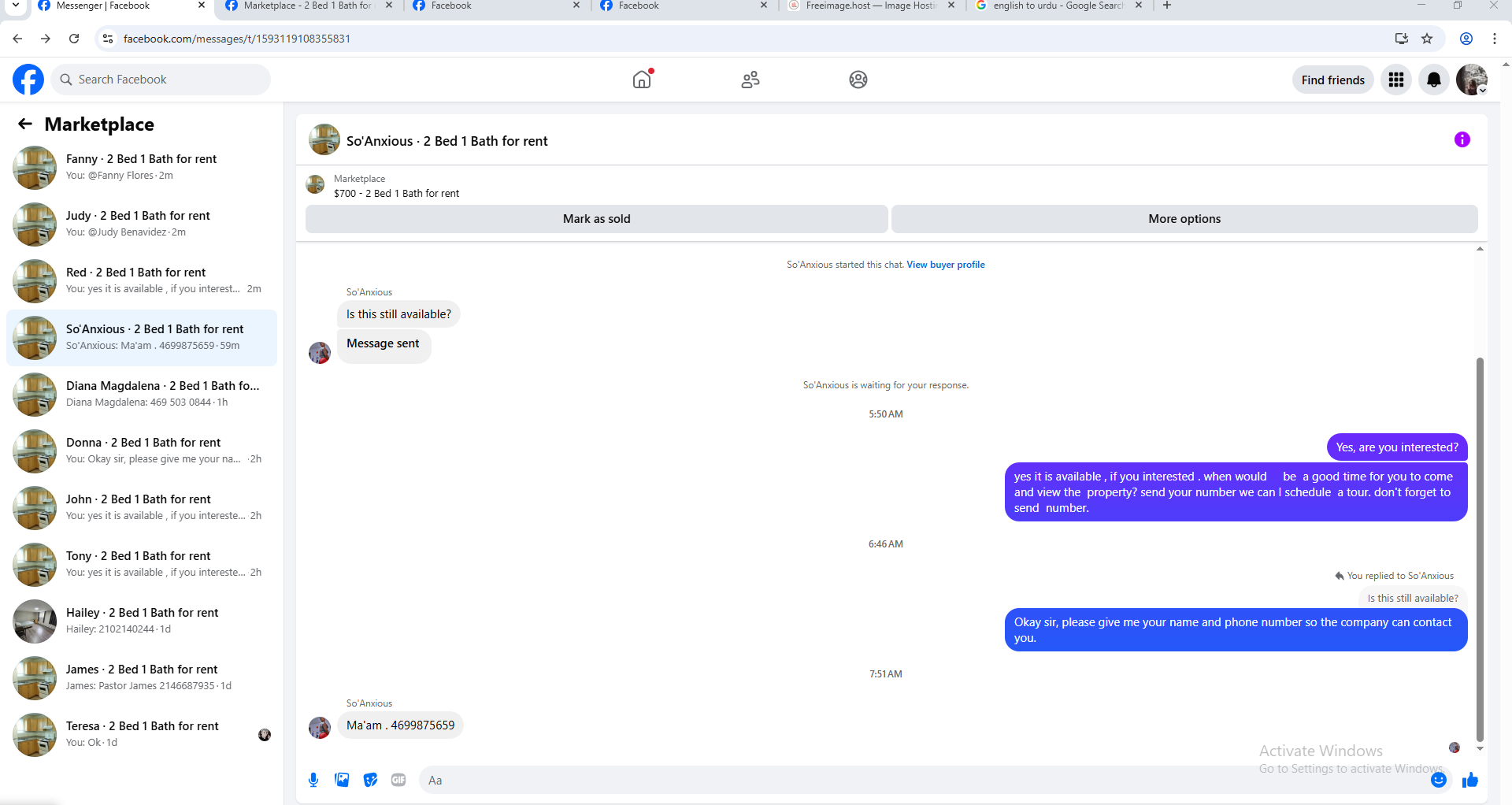
Task: Close the english to urdu tab
Action: tap(1139, 6)
